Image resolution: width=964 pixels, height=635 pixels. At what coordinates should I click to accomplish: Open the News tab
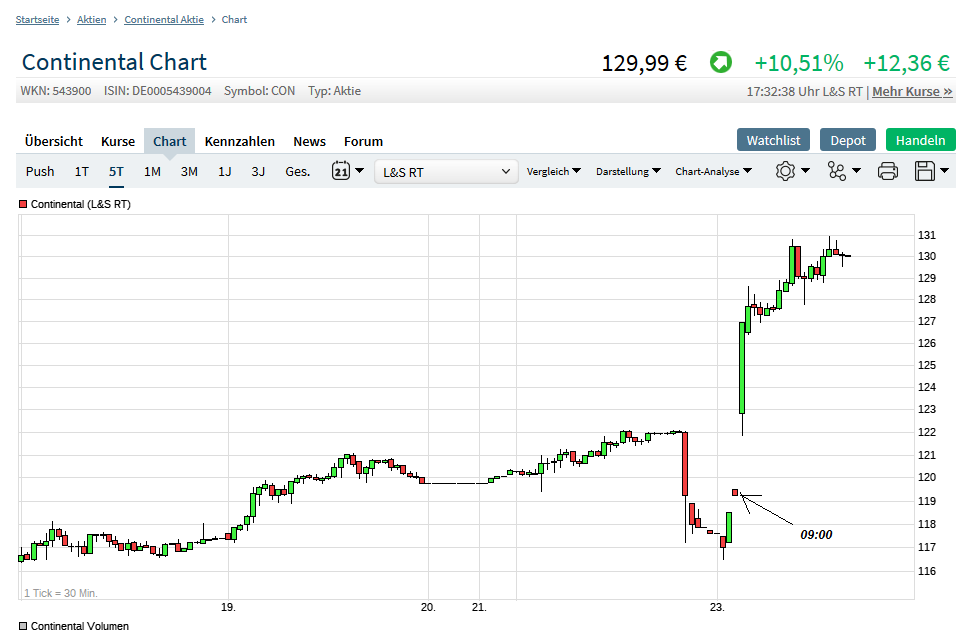(309, 141)
